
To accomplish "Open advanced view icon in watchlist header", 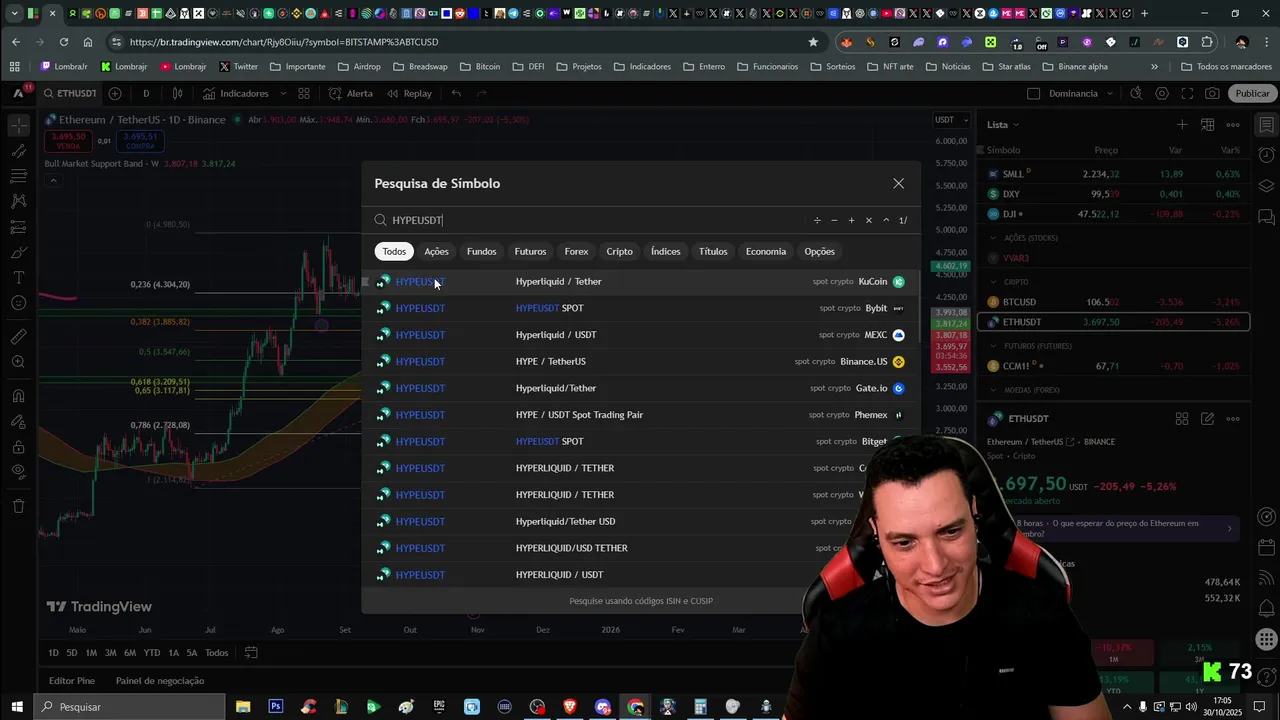I will [1207, 125].
